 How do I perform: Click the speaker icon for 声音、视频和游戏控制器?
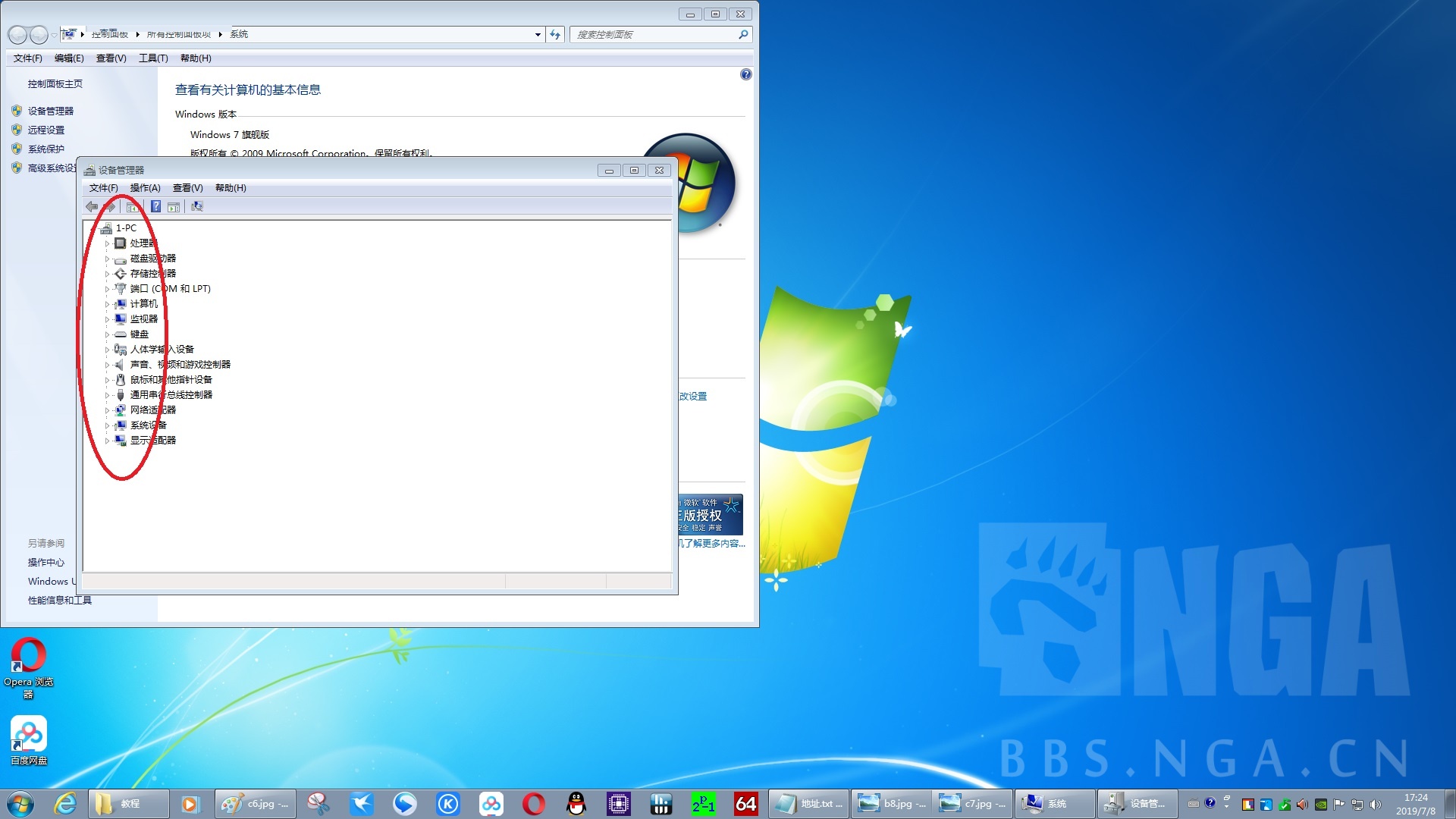point(120,365)
